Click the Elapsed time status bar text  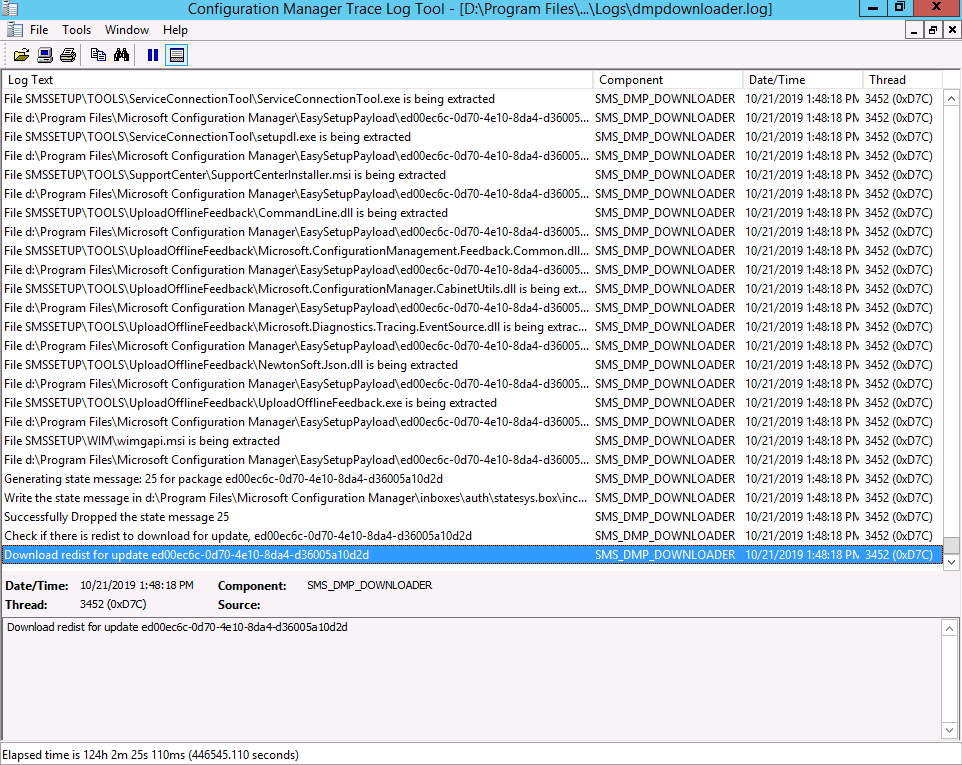(150, 755)
